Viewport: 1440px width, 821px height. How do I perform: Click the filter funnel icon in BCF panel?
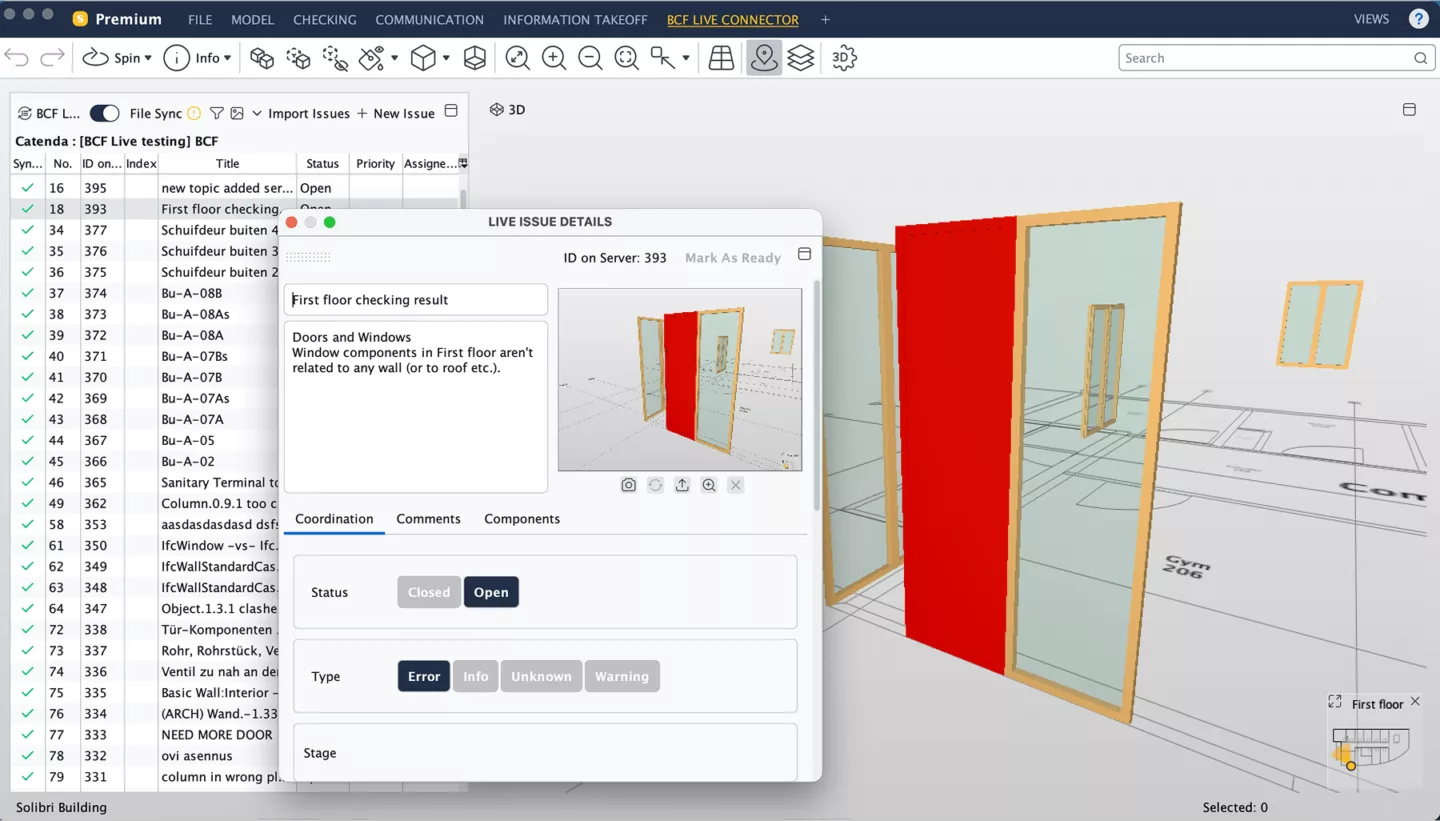coord(216,113)
